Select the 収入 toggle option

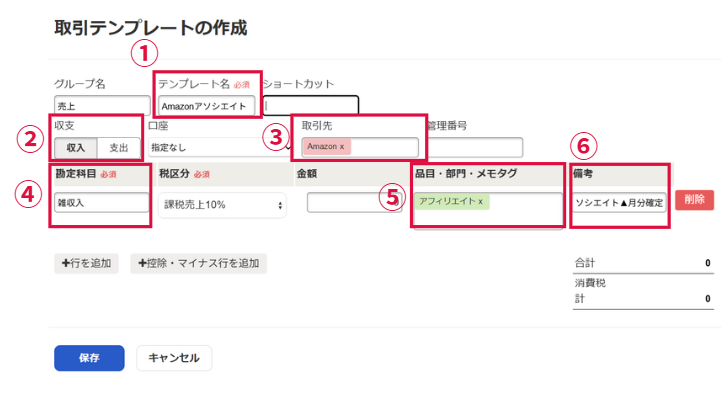[76, 147]
